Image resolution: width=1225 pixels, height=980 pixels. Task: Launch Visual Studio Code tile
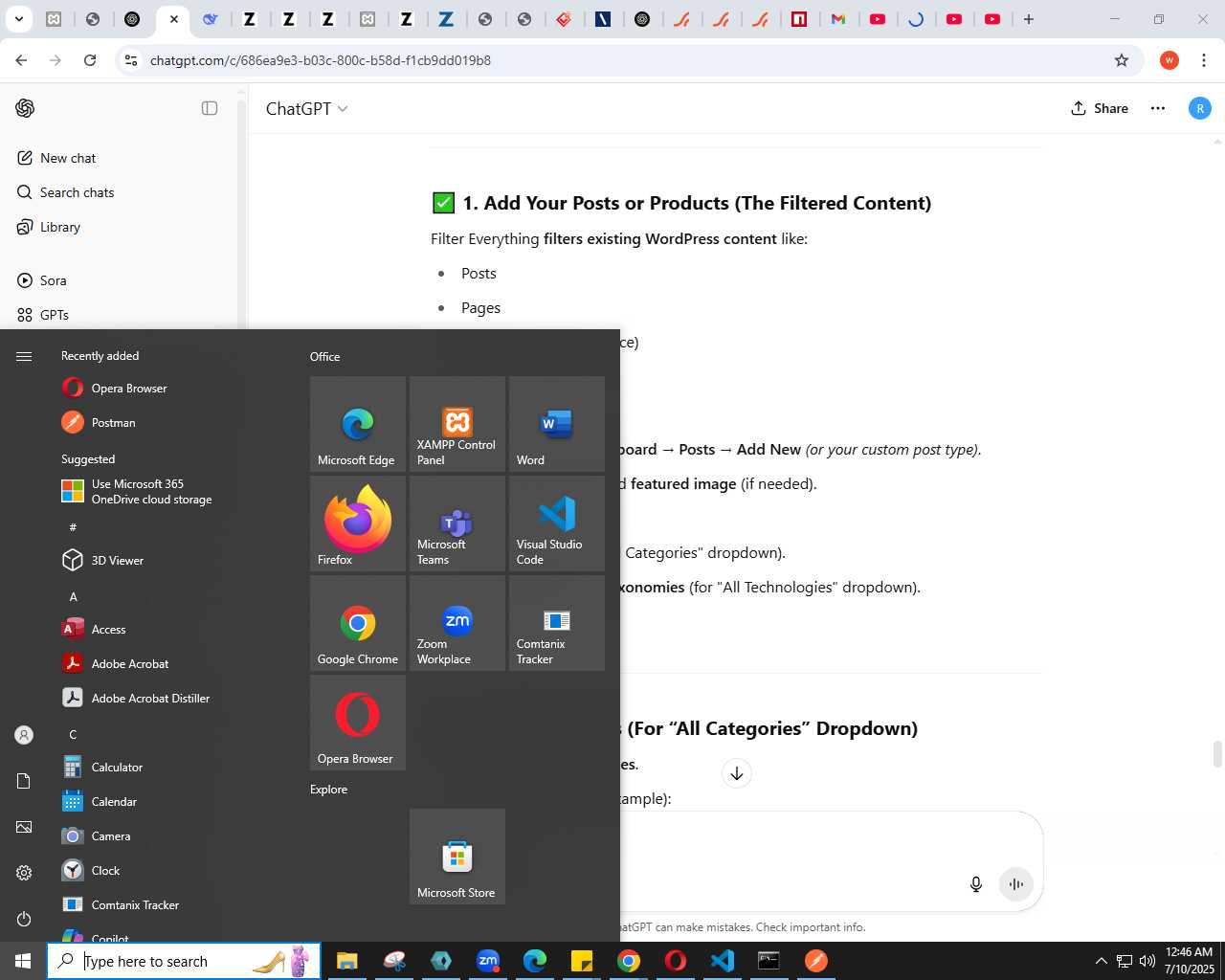click(x=557, y=523)
